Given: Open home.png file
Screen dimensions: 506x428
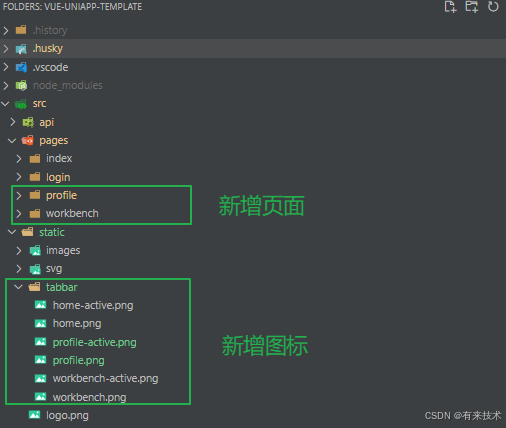Looking at the screenshot, I should (x=77, y=324).
